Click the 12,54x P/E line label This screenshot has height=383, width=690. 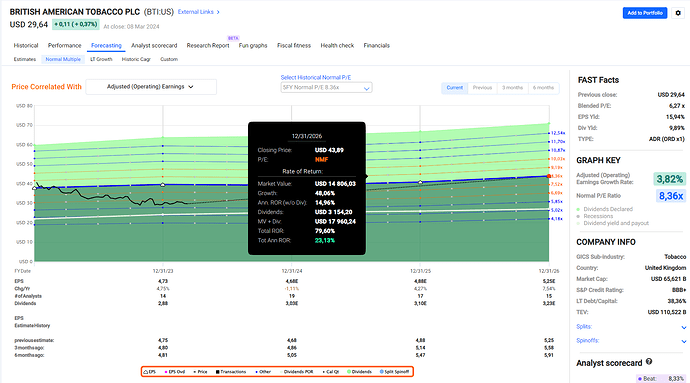pyautogui.click(x=558, y=133)
